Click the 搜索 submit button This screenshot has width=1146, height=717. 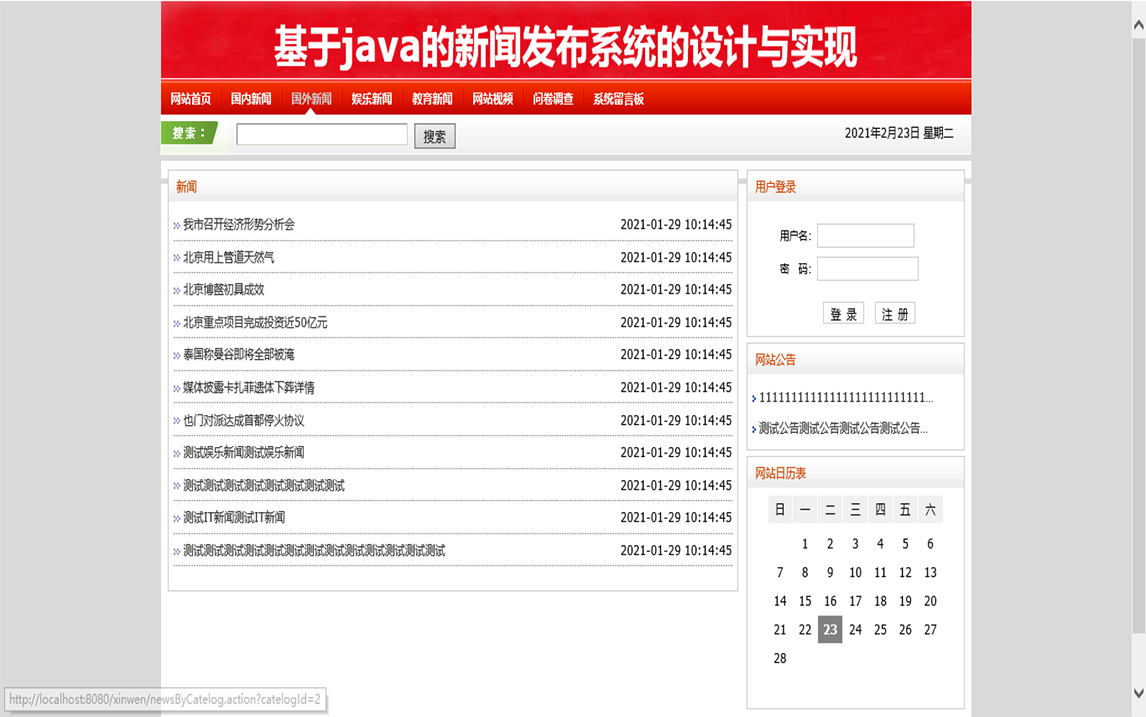[x=435, y=136]
